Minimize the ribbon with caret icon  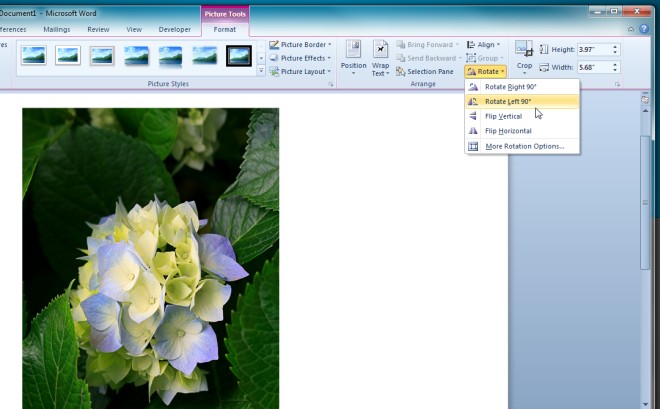coord(631,29)
